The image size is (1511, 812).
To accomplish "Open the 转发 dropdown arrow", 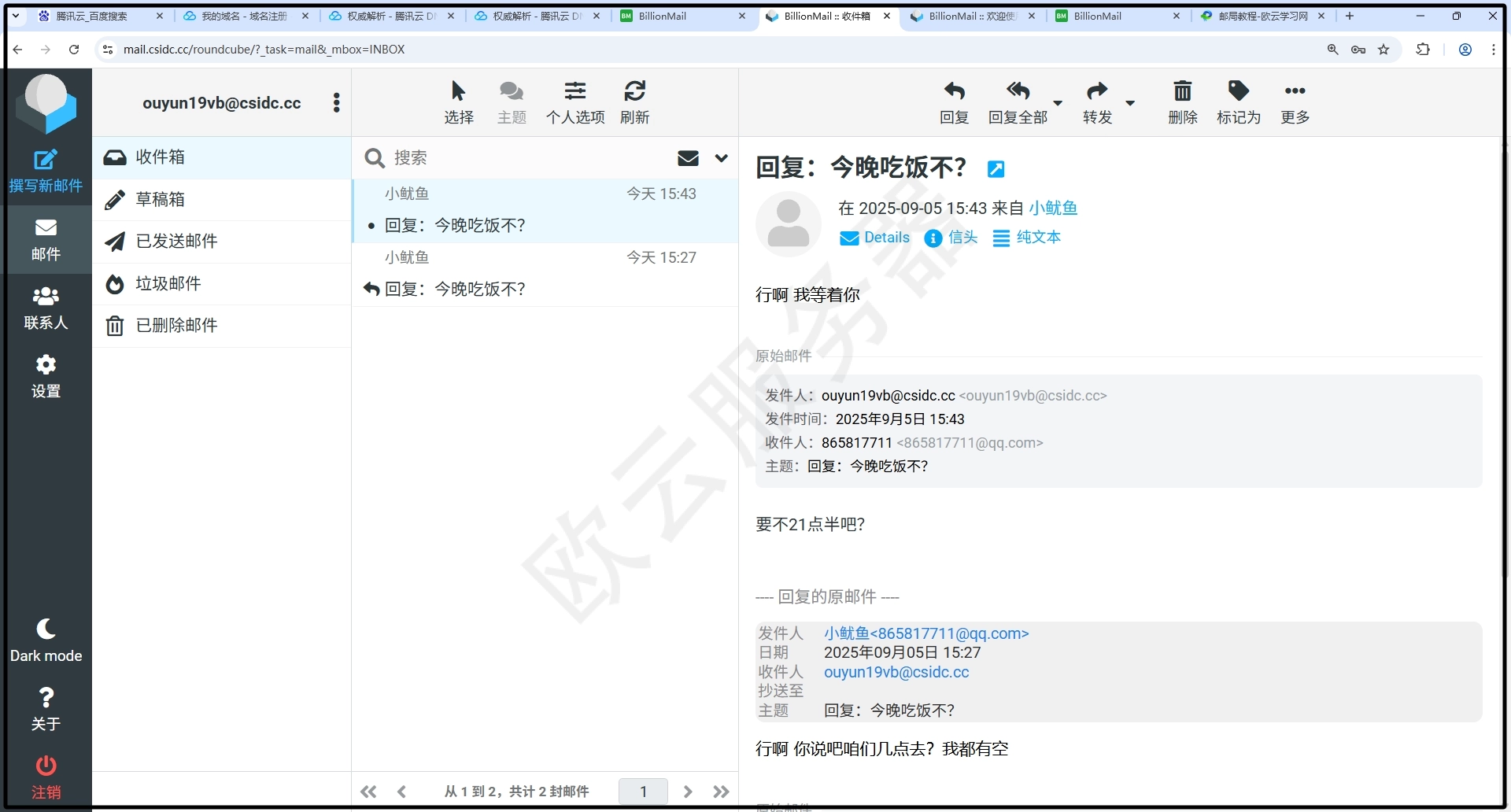I will 1130,103.
